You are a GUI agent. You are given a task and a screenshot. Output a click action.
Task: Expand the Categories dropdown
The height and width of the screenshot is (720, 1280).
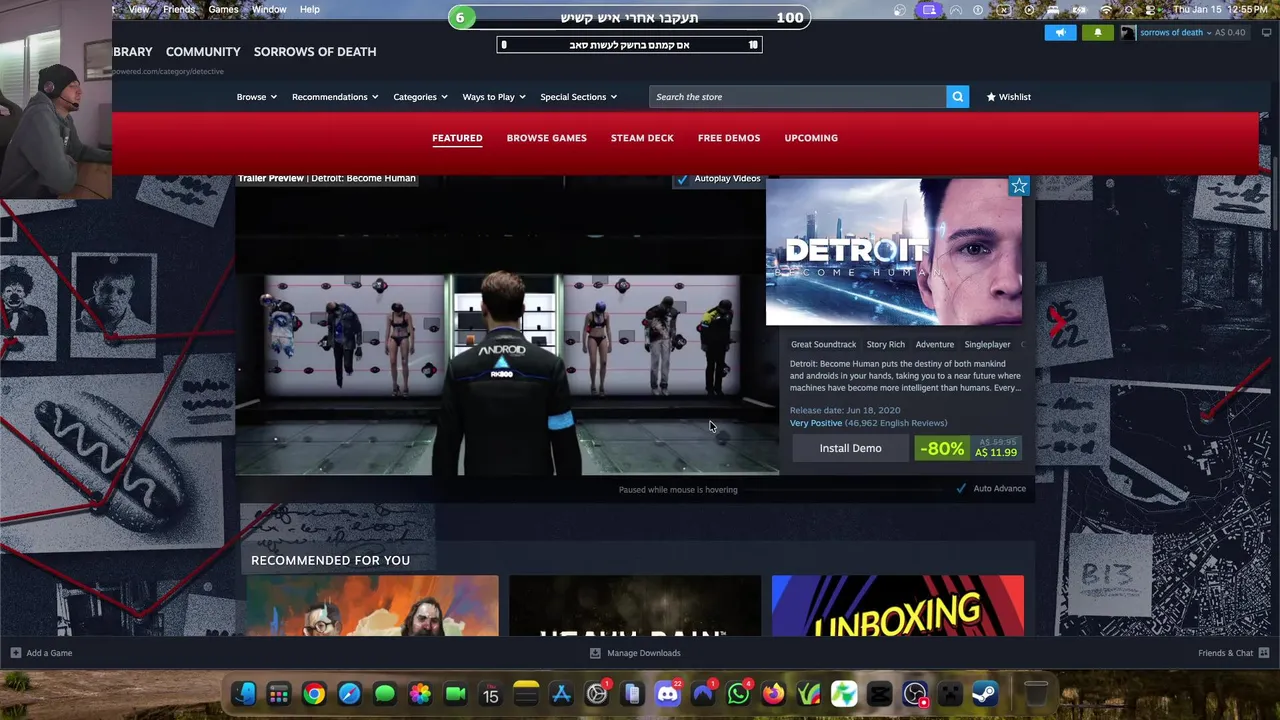420,97
